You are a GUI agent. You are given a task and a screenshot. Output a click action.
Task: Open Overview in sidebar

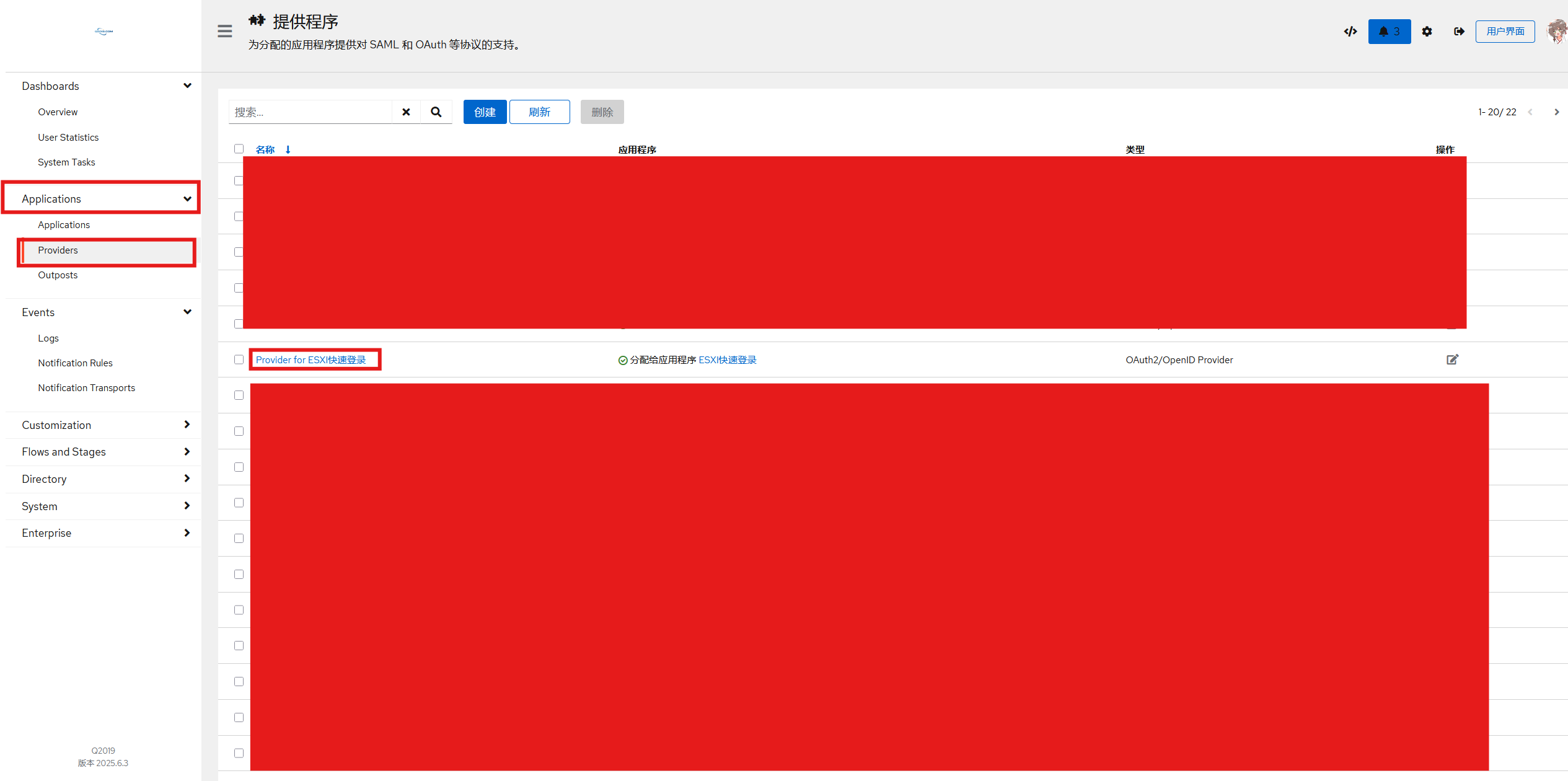pos(58,112)
